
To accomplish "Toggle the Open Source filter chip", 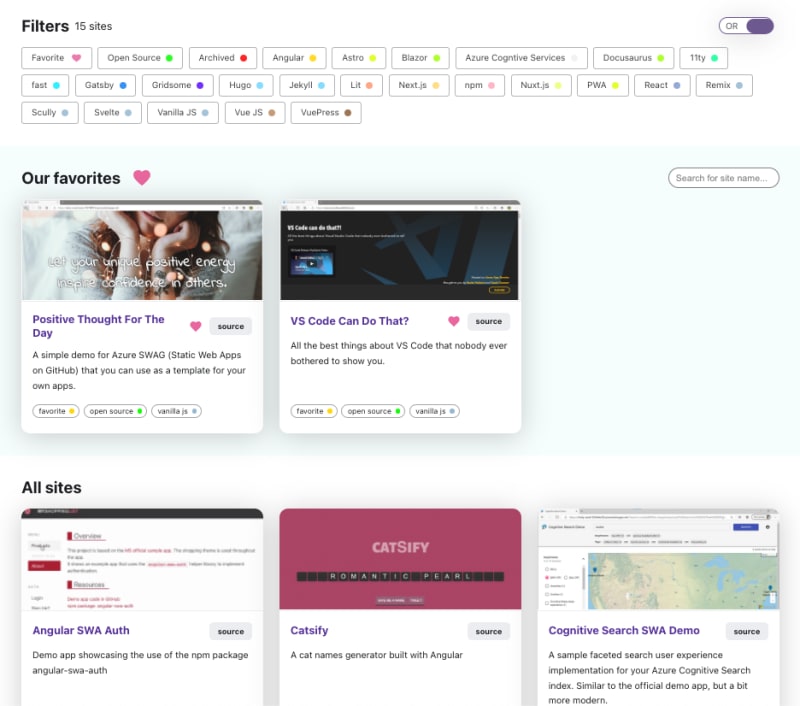I will point(140,58).
